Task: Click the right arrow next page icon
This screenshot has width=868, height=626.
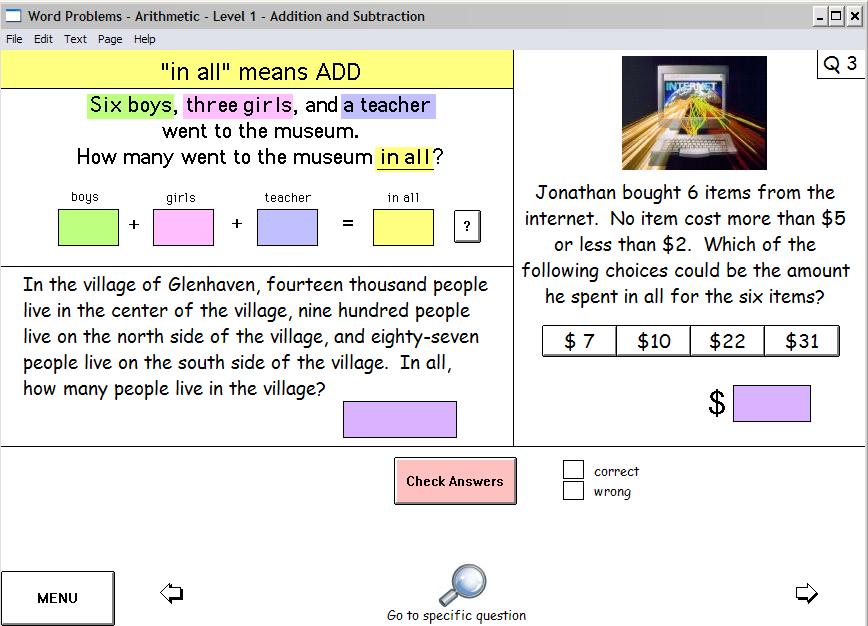Action: click(806, 594)
